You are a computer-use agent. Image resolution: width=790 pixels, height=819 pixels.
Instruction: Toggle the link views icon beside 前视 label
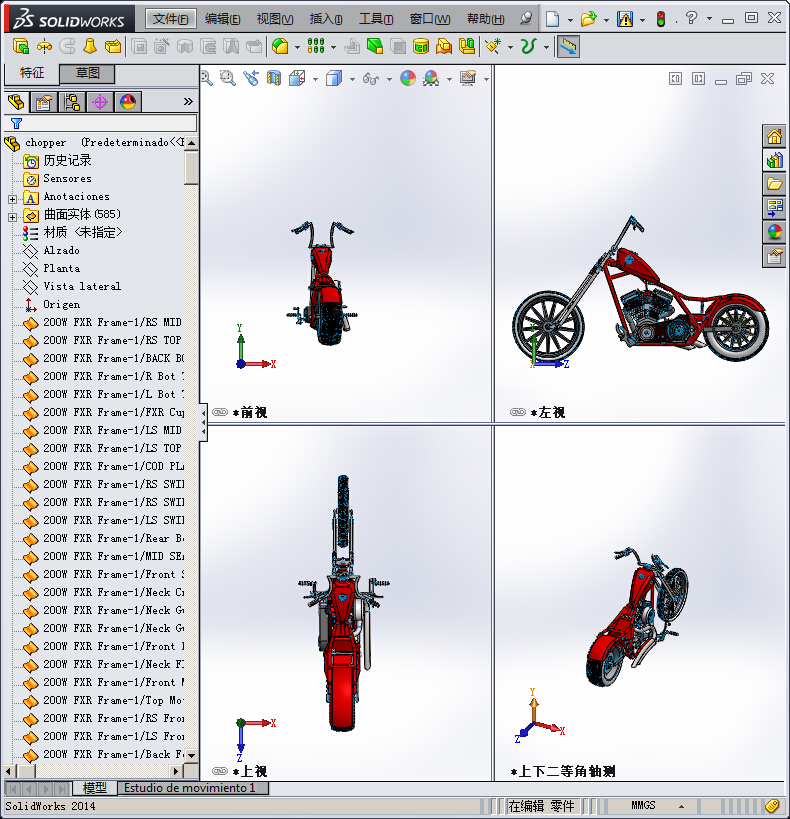(220, 412)
